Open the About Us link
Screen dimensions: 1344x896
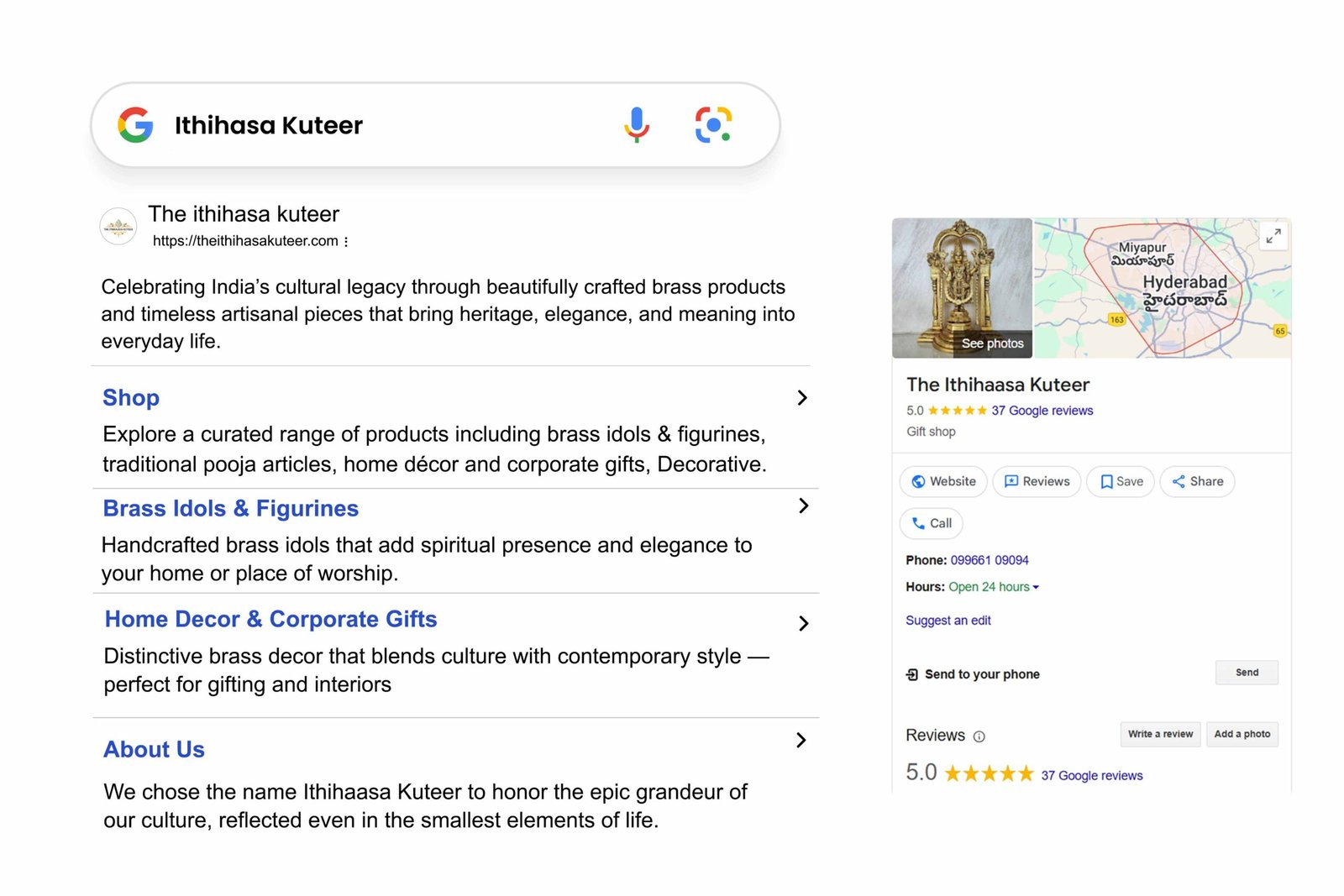[154, 749]
